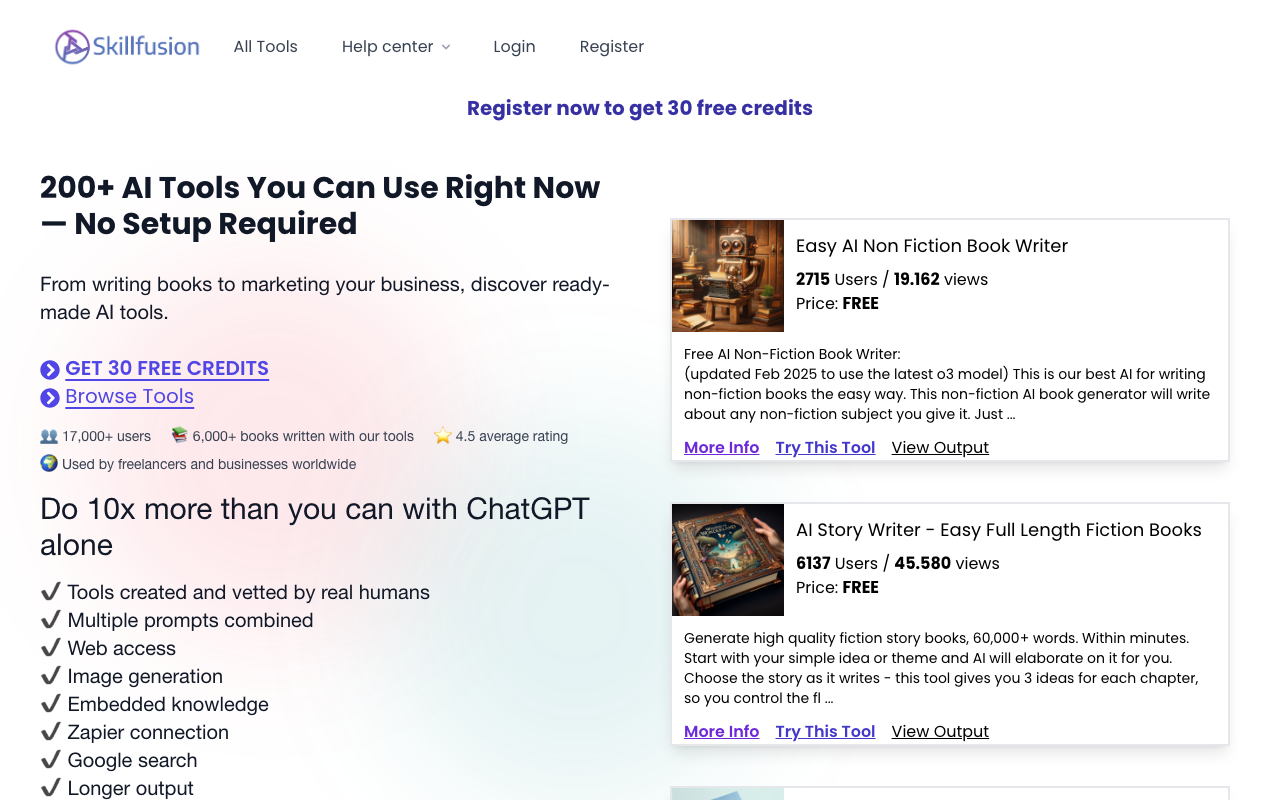This screenshot has height=800, width=1280.
Task: Click the GET 30 FREE CREDITS link
Action: [x=167, y=368]
